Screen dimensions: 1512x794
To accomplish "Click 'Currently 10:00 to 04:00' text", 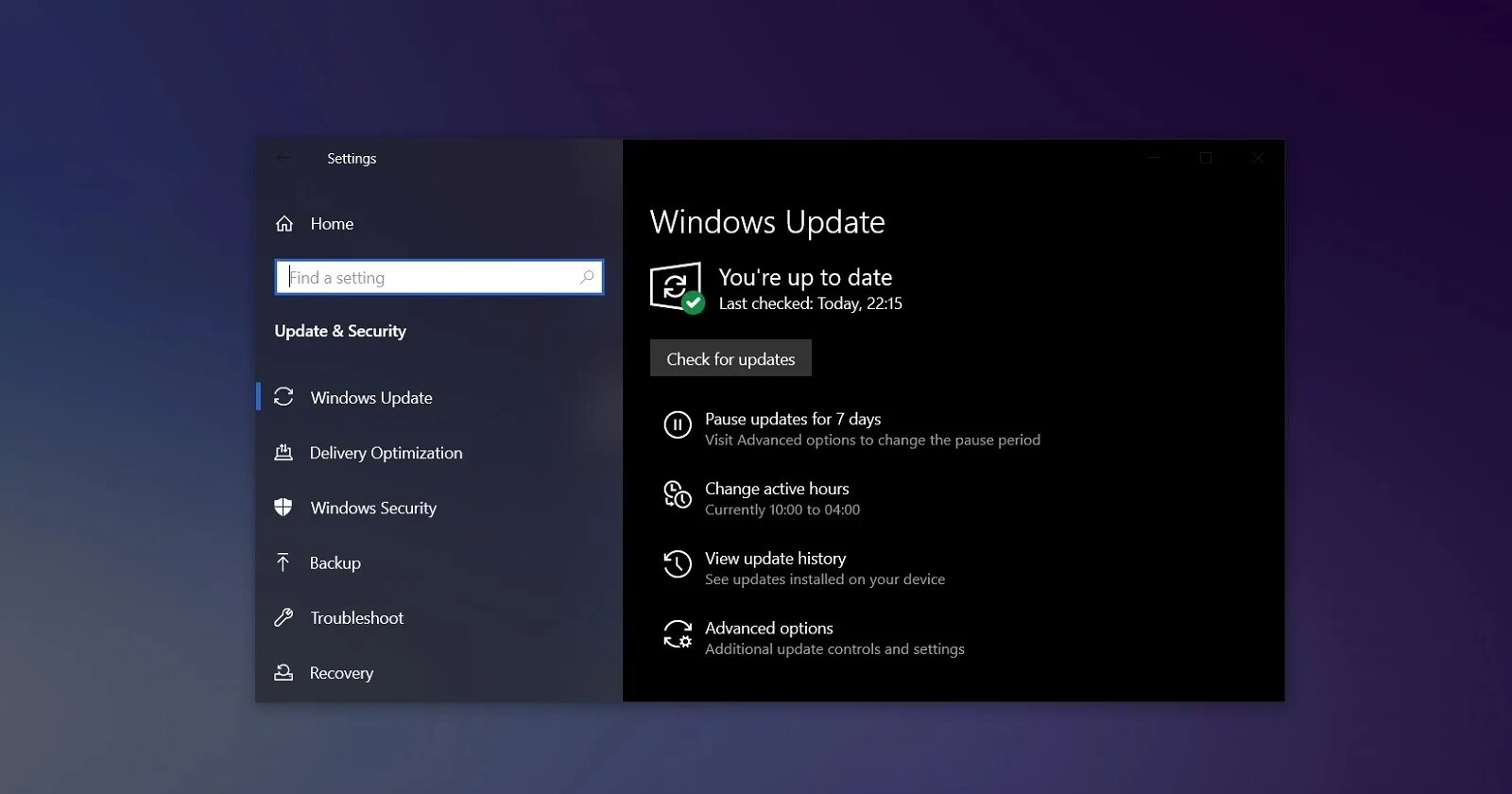I will point(782,509).
